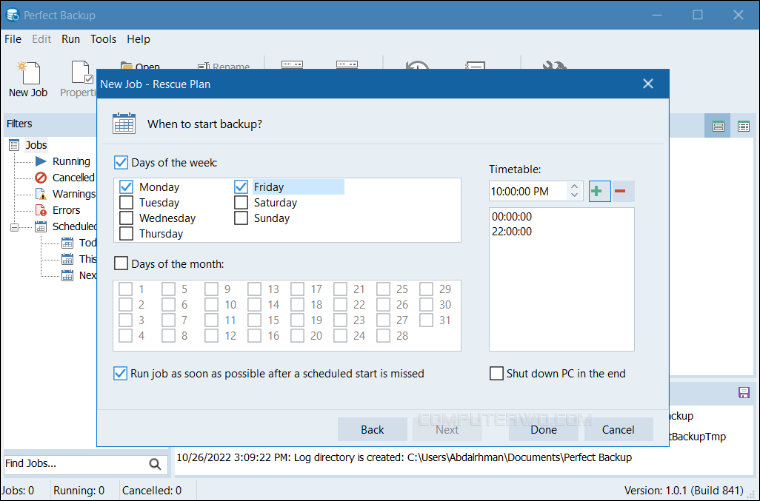Click the purple save log icon
760x501 pixels.
[x=744, y=392]
